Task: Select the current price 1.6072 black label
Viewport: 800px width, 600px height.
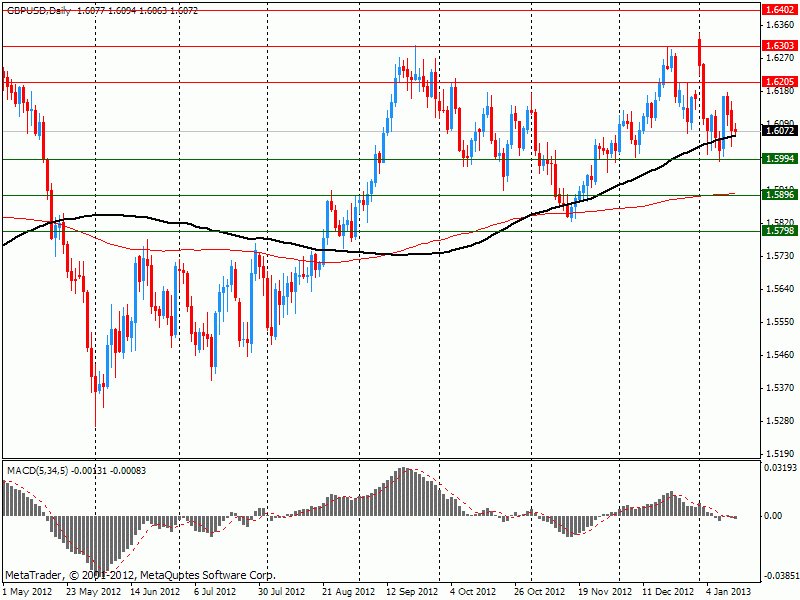Action: (x=779, y=130)
